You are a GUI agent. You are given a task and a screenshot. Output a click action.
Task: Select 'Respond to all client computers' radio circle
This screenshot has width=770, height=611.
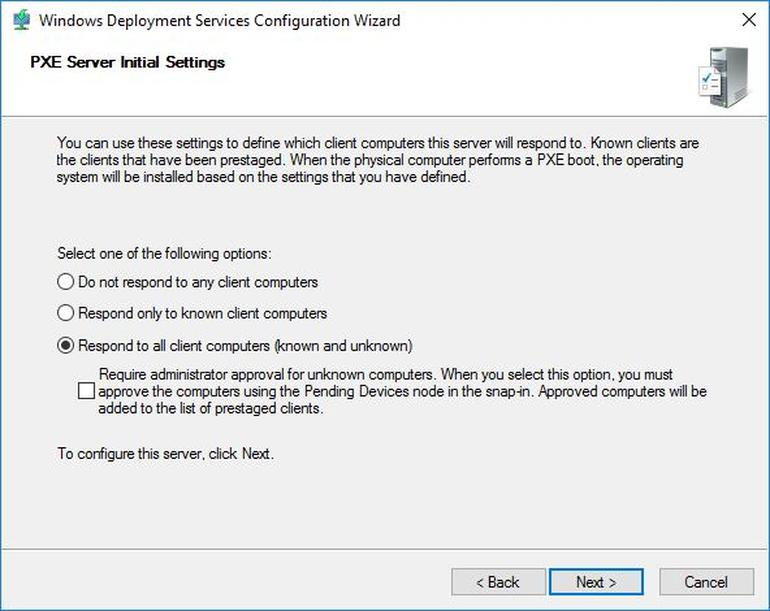pyautogui.click(x=66, y=346)
